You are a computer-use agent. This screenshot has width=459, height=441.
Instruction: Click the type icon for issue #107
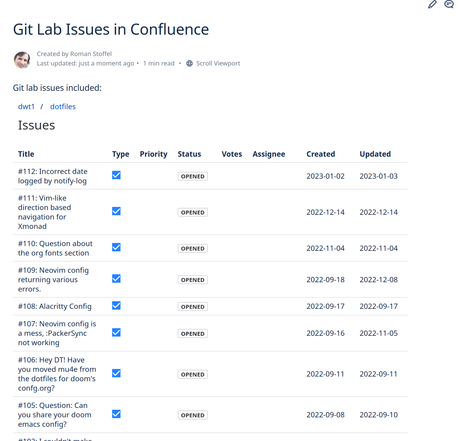click(116, 332)
